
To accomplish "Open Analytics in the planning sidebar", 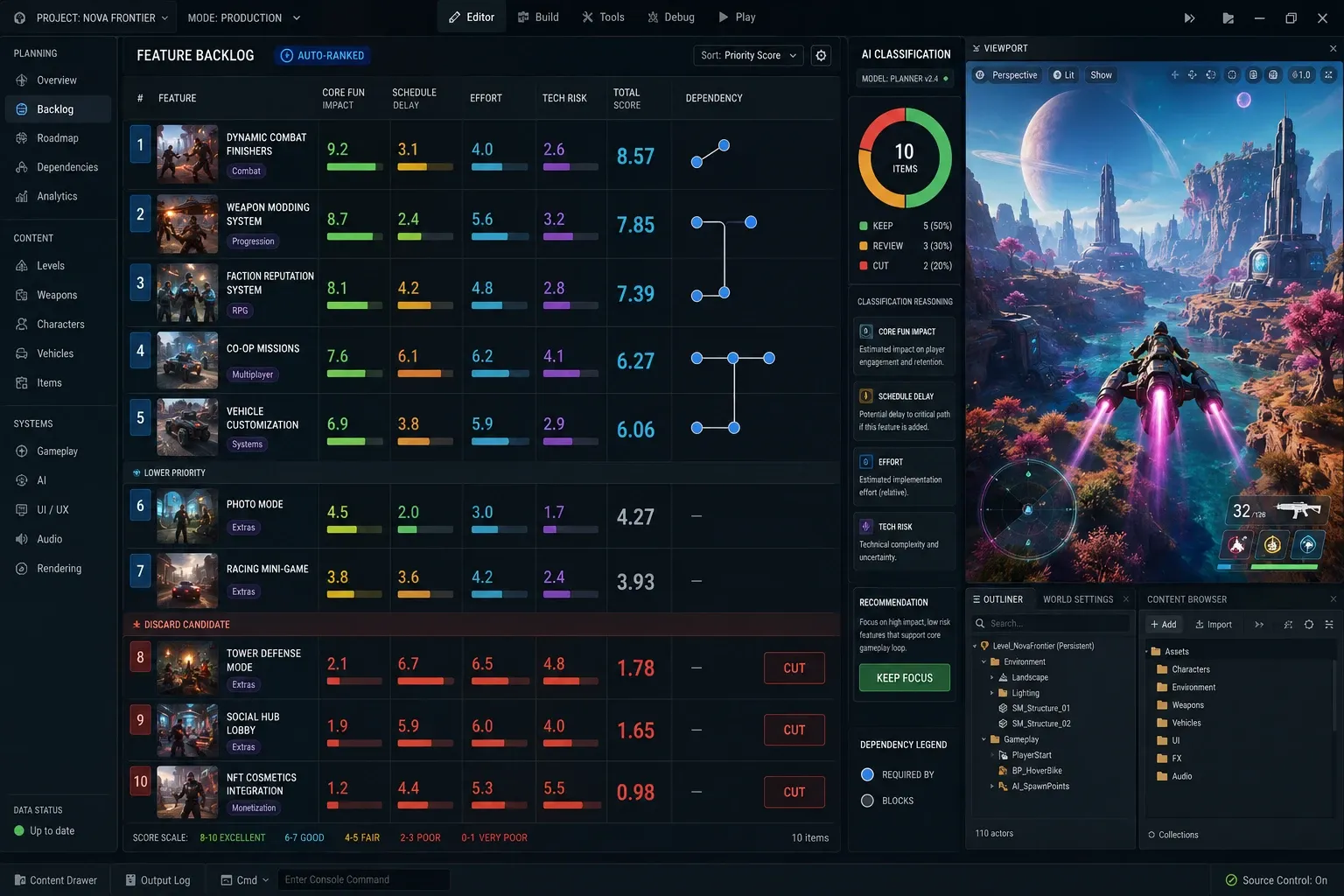I will [x=58, y=196].
